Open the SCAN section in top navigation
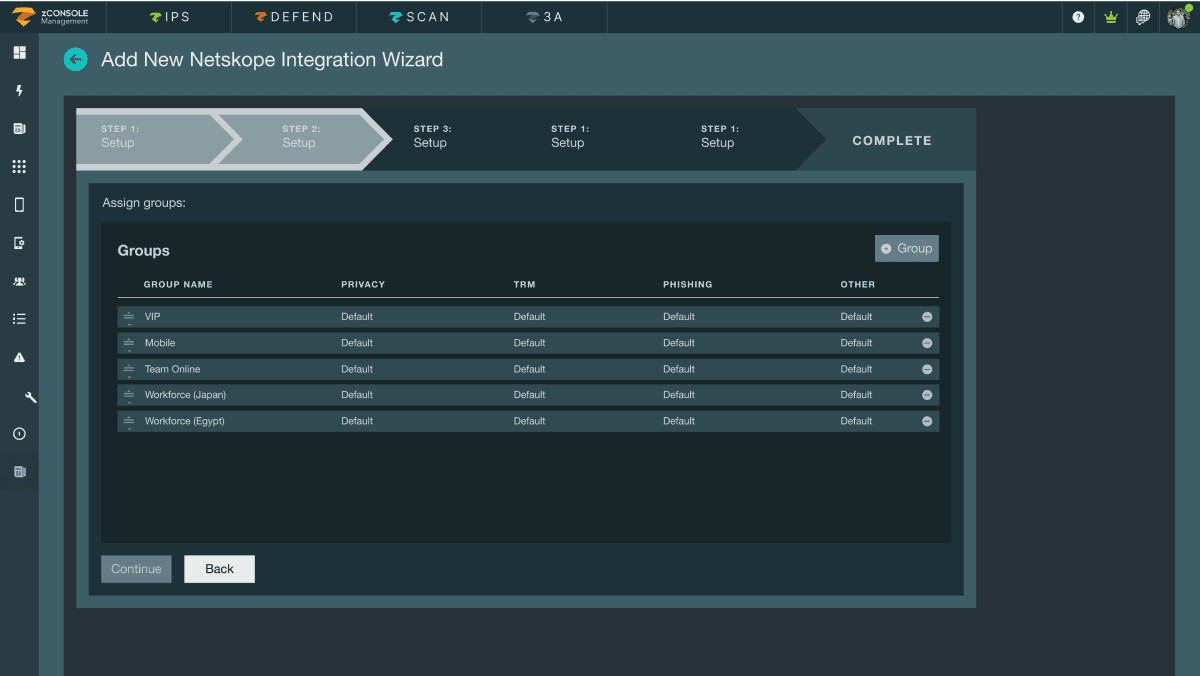 pos(418,17)
